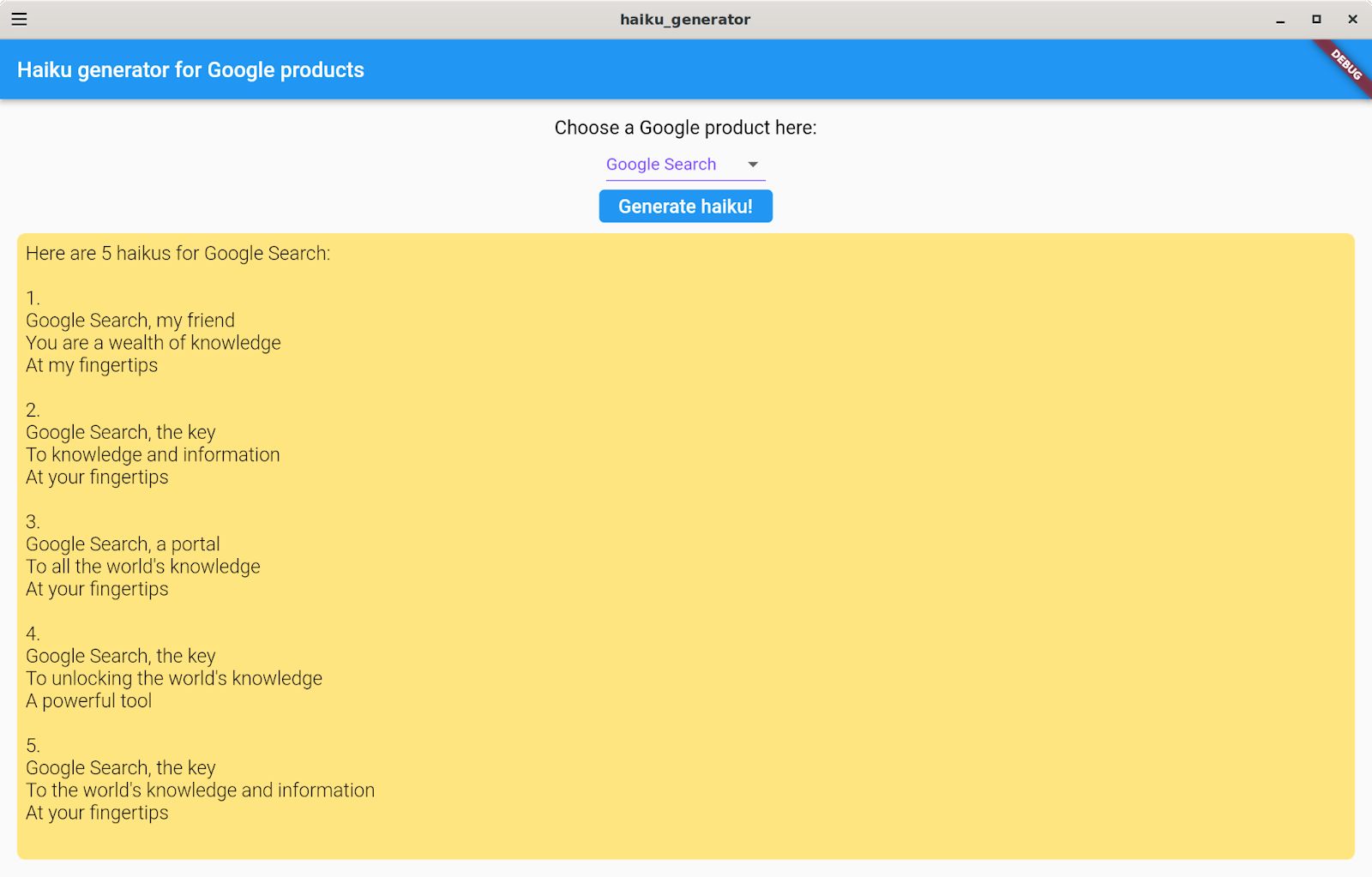Select the heading 'Choose a Google product here:'
1372x877 pixels.
685,127
